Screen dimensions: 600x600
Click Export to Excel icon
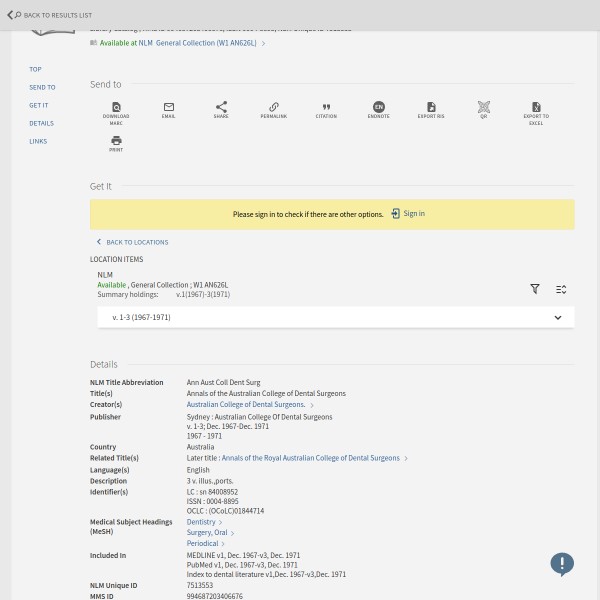pos(536,107)
